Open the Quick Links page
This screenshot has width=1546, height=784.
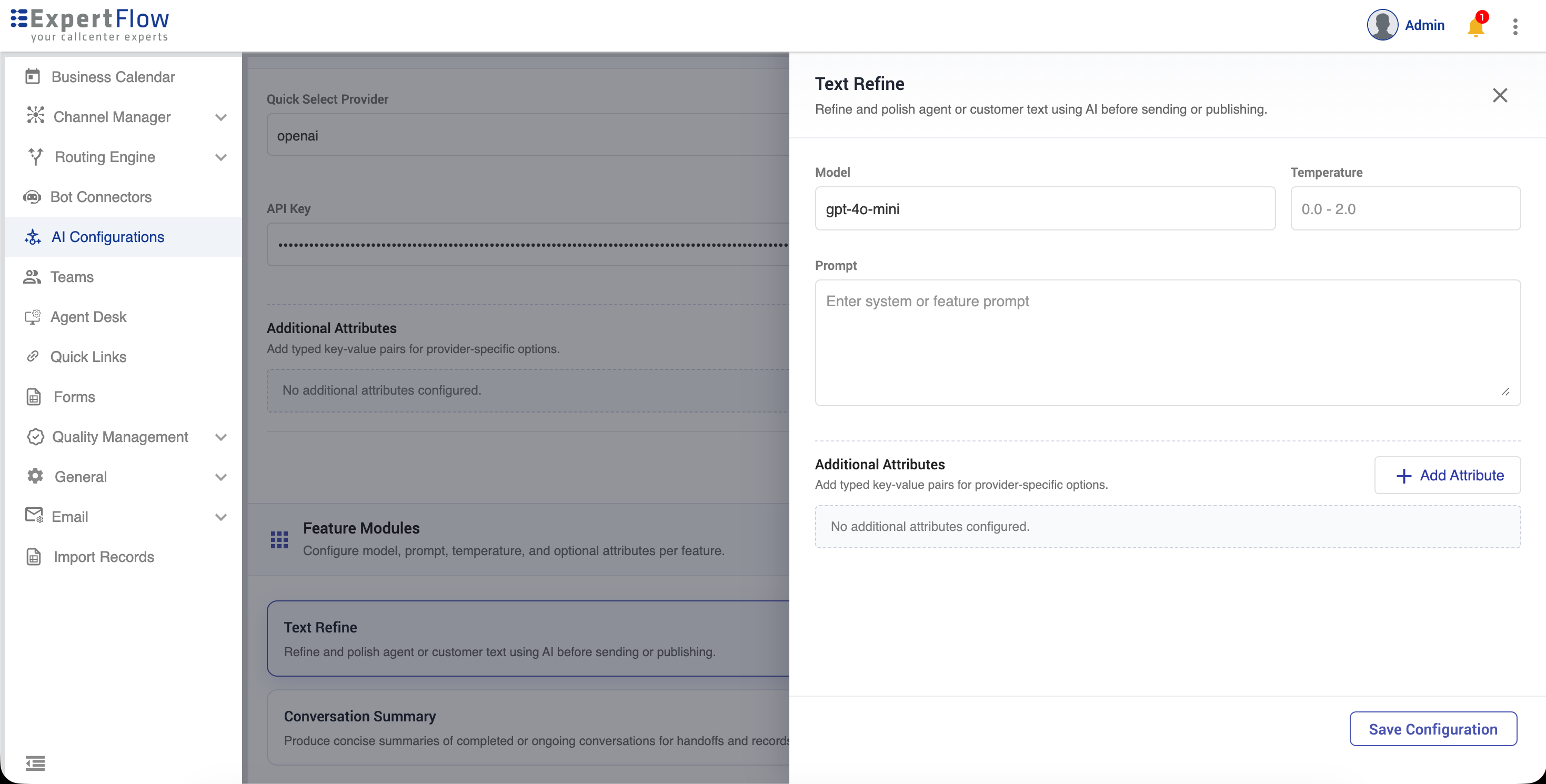[x=123, y=356]
